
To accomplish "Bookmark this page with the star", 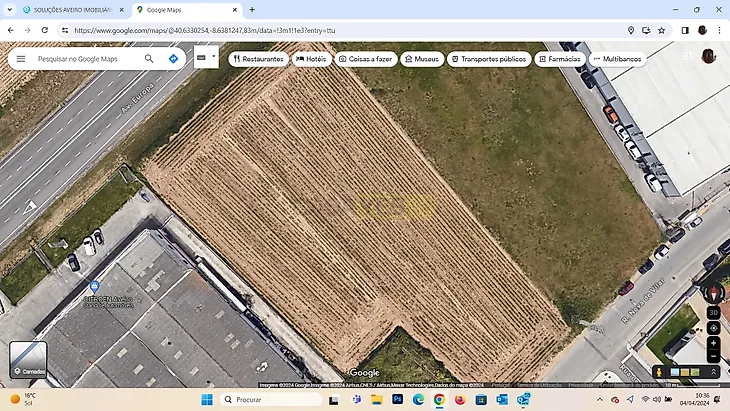I will pyautogui.click(x=662, y=30).
